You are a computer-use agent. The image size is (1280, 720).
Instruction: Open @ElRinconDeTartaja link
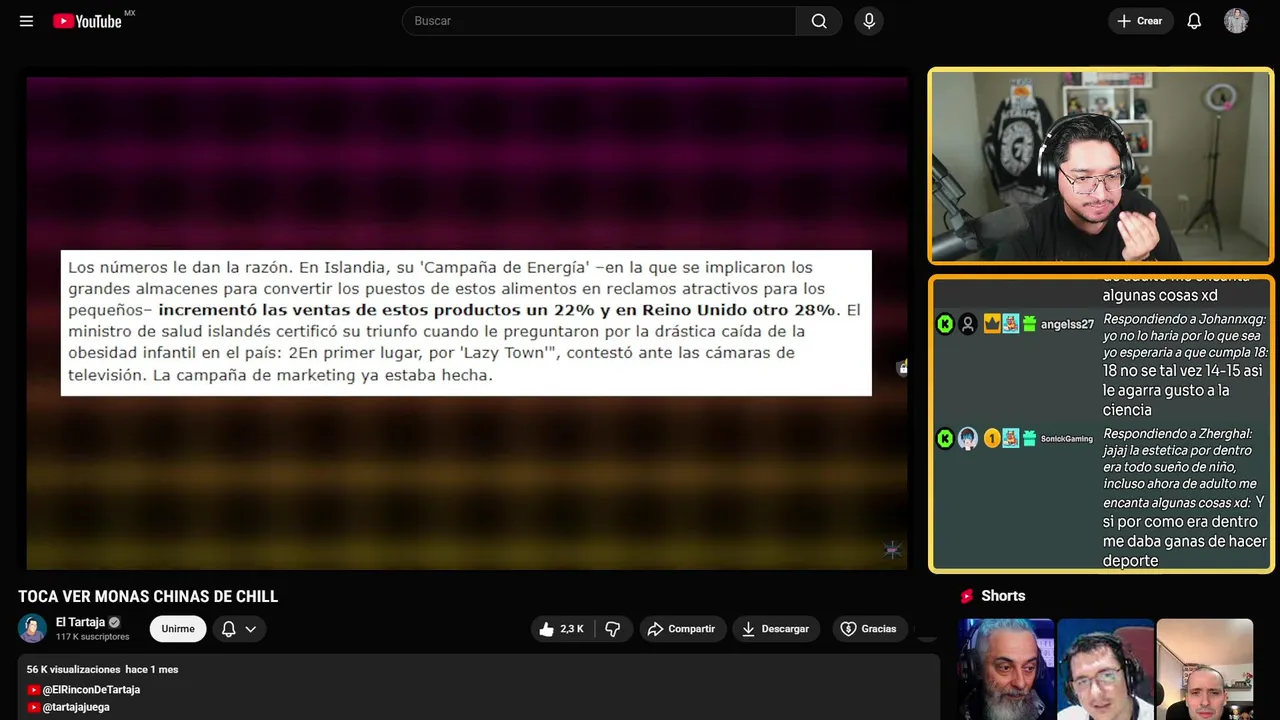(91, 690)
